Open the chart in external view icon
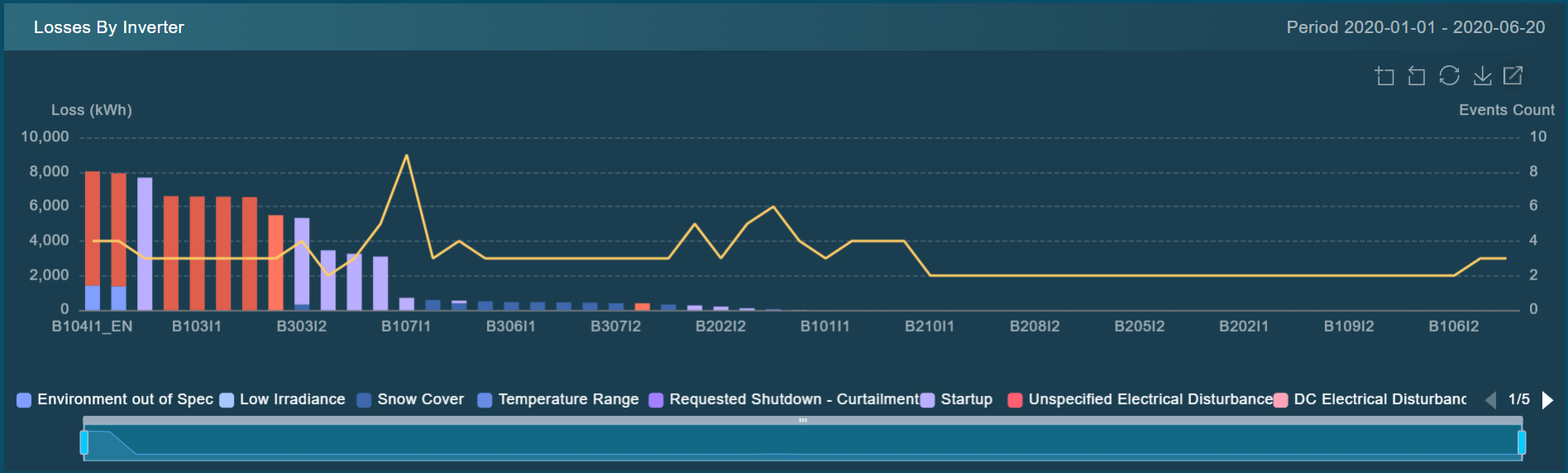The image size is (1568, 473). point(1513,76)
